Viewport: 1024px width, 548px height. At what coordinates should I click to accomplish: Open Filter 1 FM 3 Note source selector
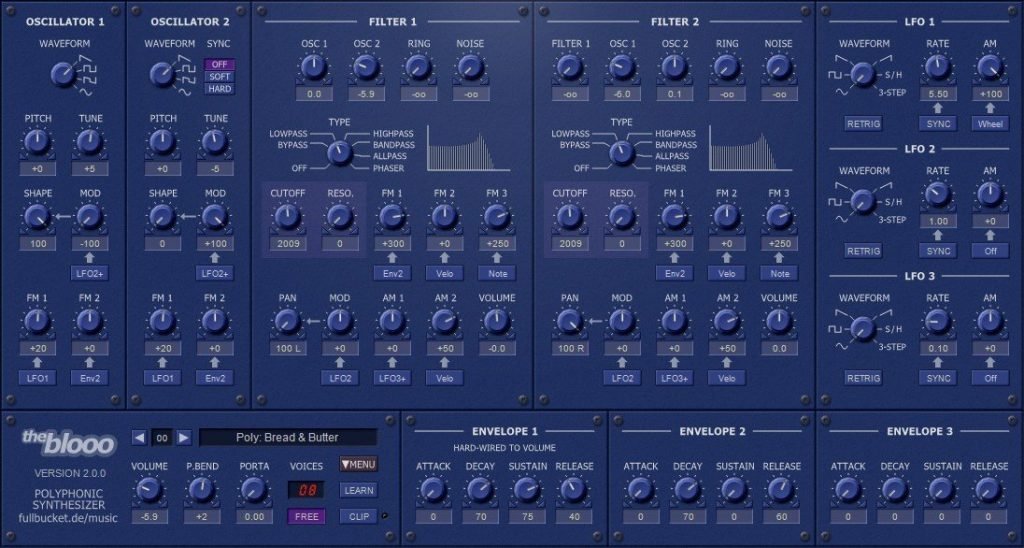tap(496, 273)
